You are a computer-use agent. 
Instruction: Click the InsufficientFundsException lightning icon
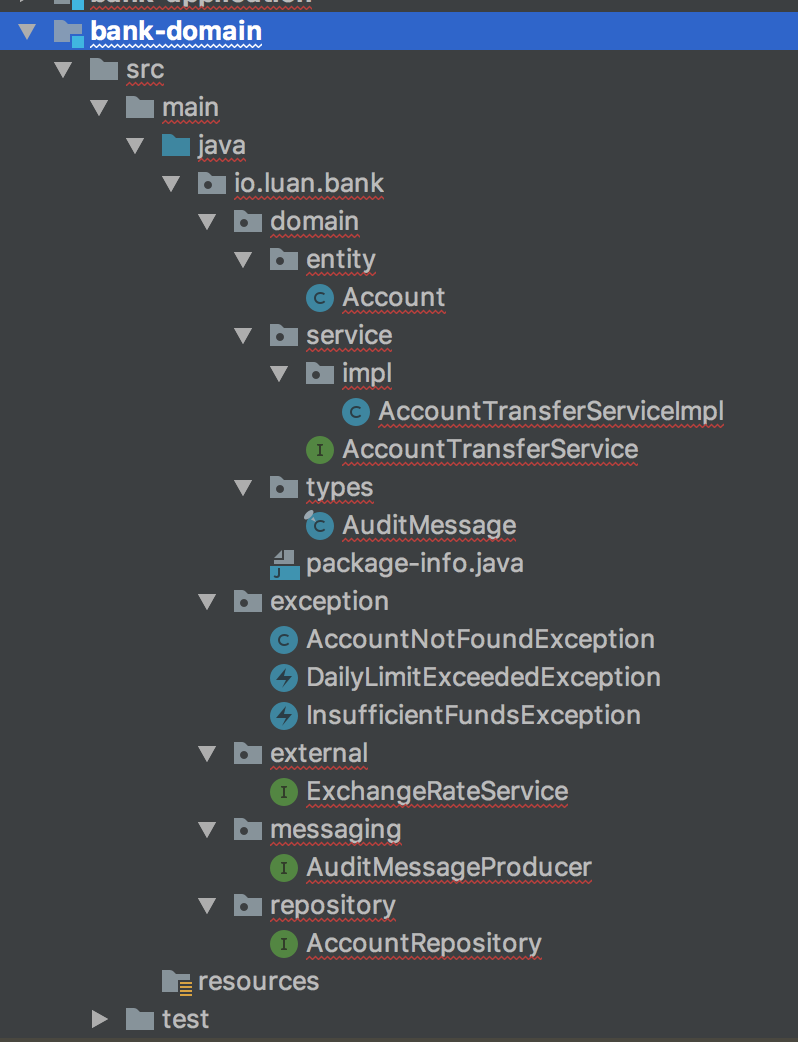[284, 716]
